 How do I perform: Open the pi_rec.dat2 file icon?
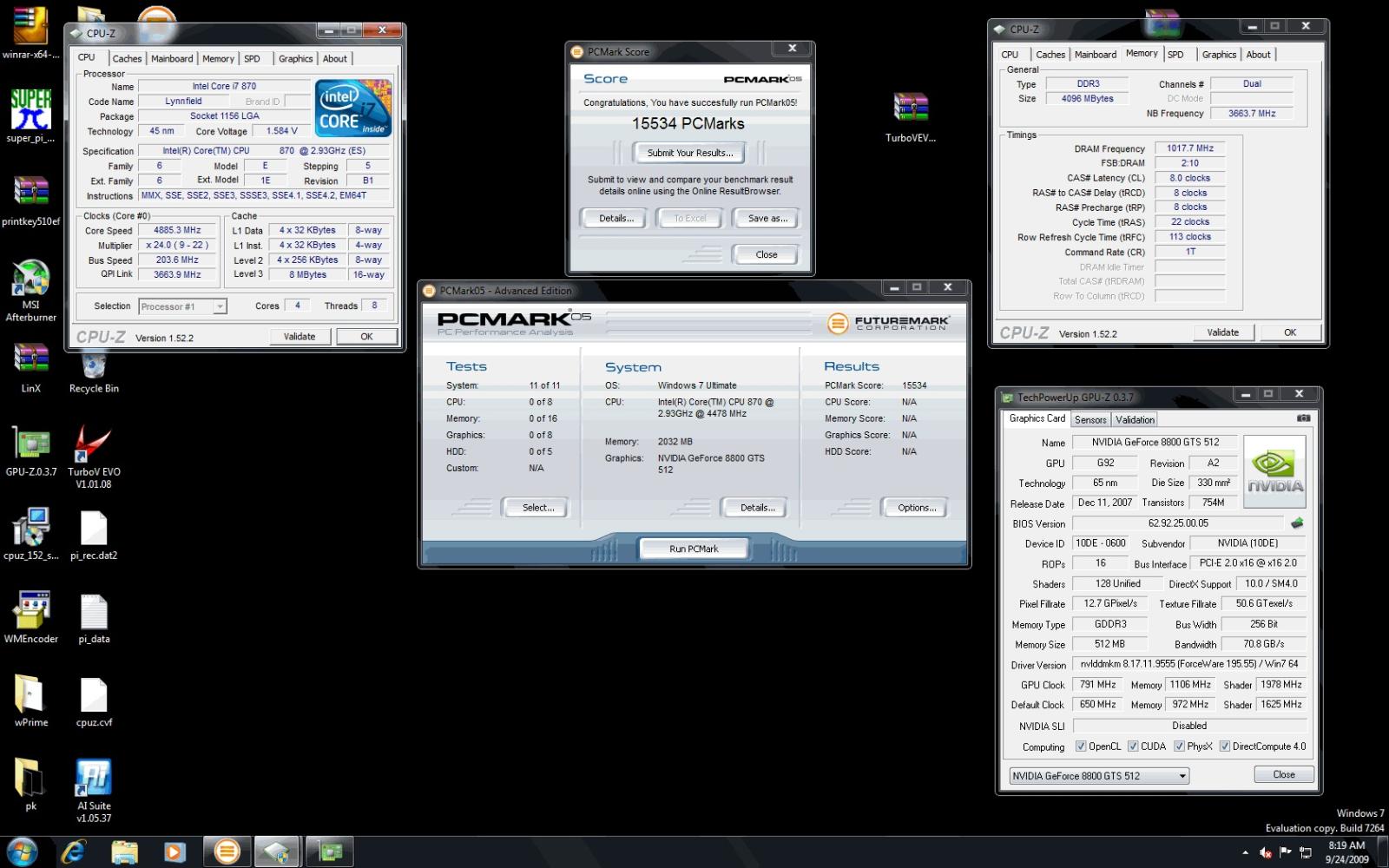pos(94,533)
